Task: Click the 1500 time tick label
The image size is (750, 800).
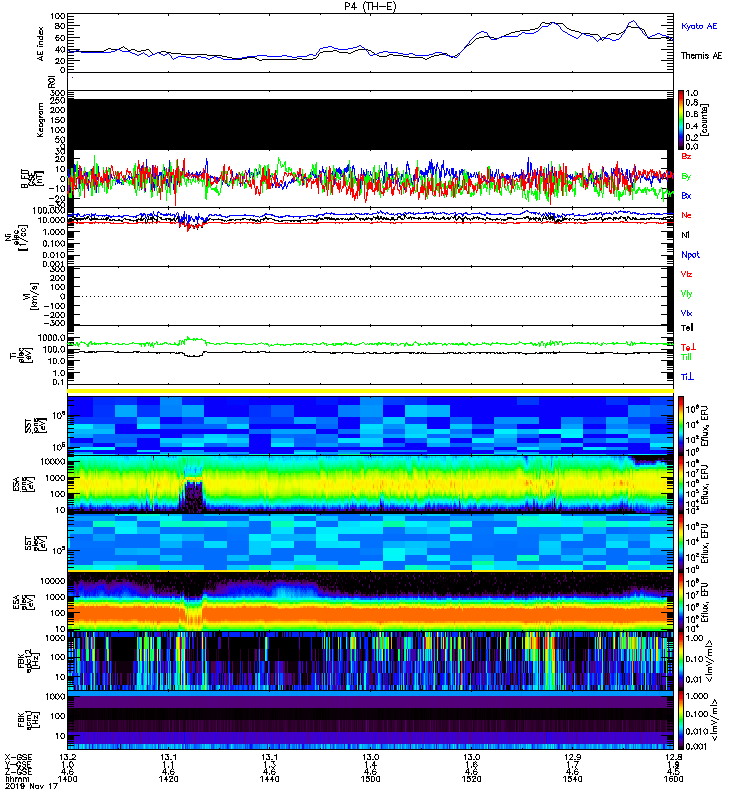Action: tap(370, 779)
